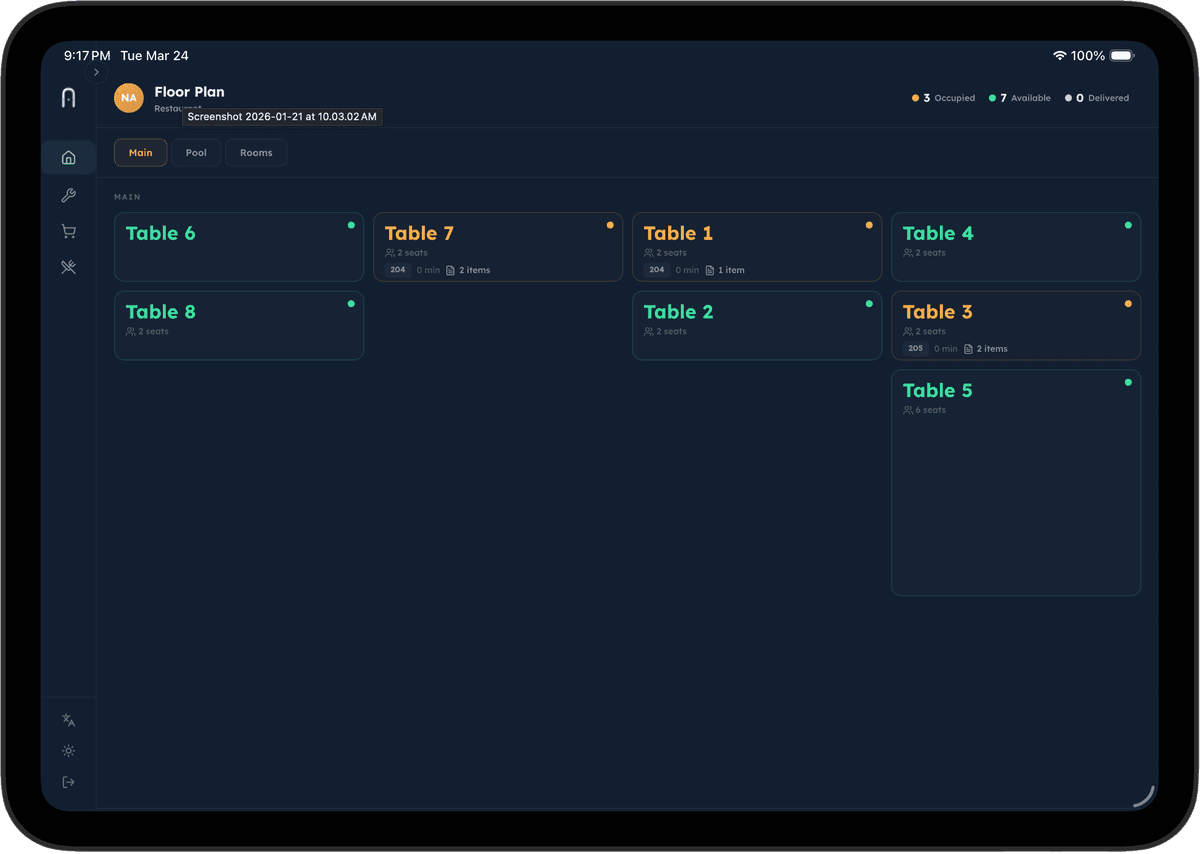1200x854 pixels.
Task: Open the Table 7 card
Action: coord(497,246)
